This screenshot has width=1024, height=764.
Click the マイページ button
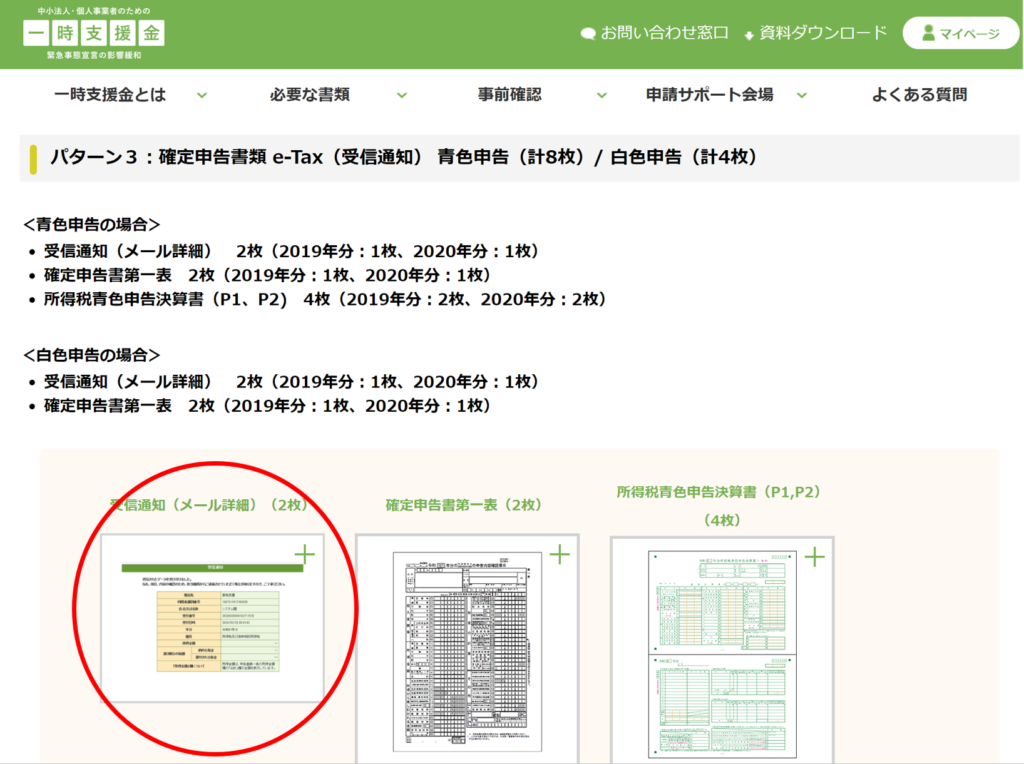point(960,32)
